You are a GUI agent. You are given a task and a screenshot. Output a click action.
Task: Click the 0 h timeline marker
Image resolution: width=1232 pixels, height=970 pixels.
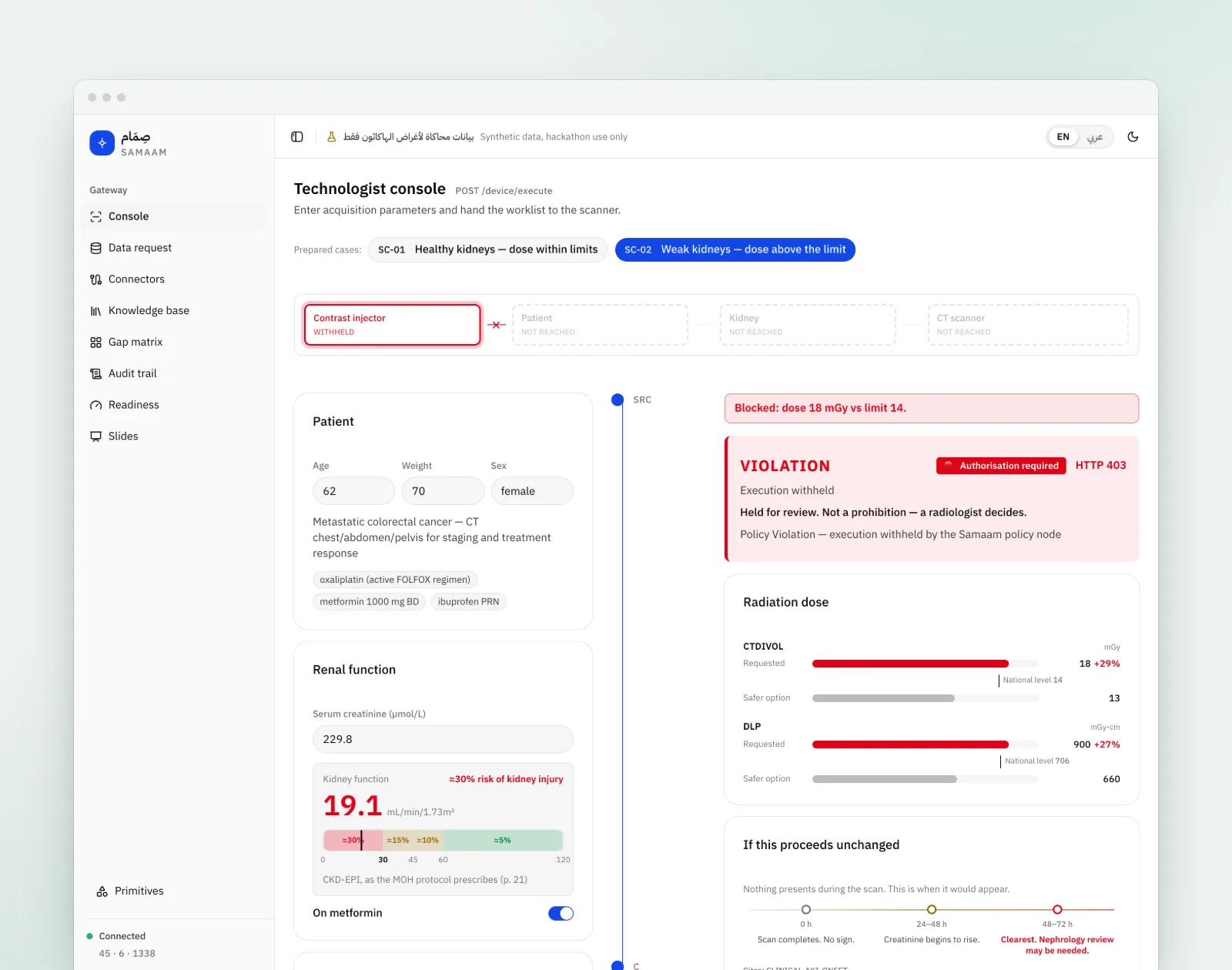tap(806, 910)
